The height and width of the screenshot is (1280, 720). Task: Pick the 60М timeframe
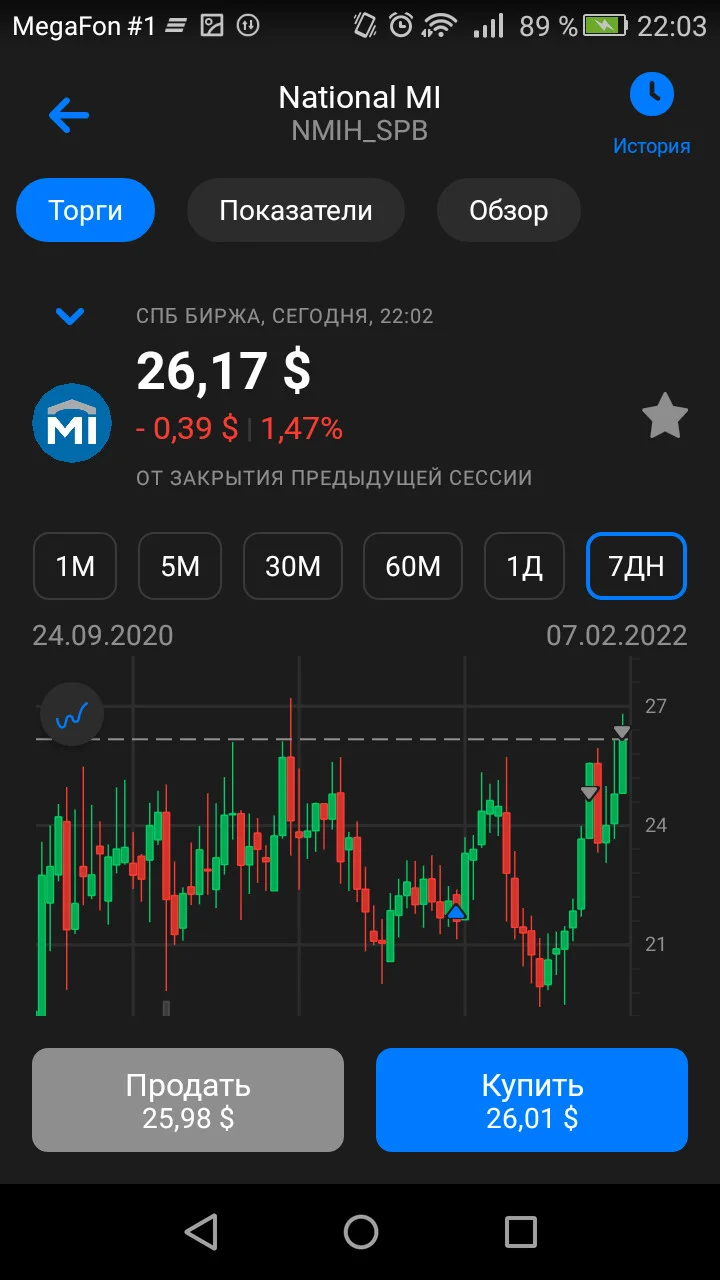(413, 567)
